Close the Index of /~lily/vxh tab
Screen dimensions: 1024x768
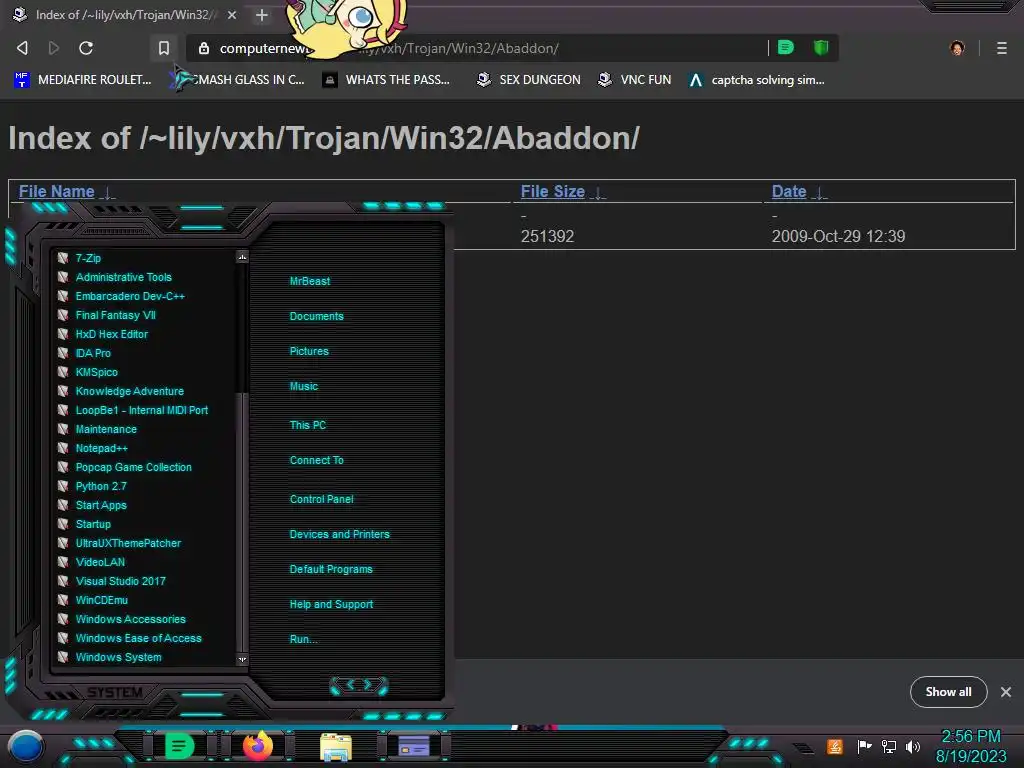tap(232, 15)
